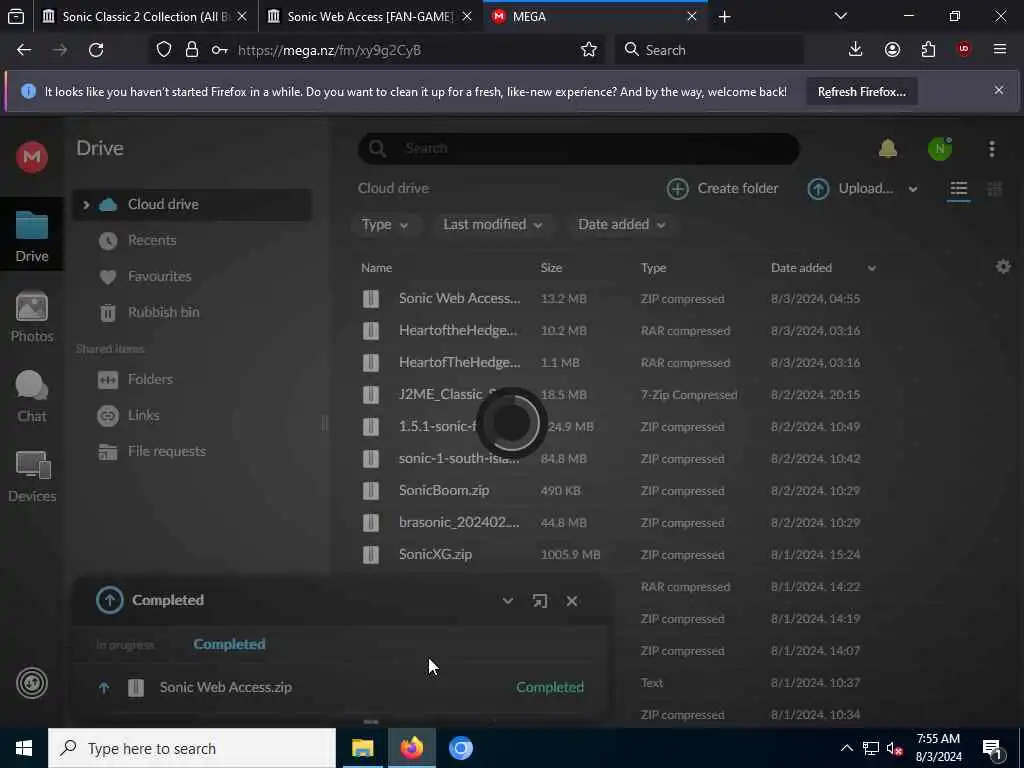Open the Date added filter dropdown
This screenshot has height=768, width=1024.
[x=621, y=225]
